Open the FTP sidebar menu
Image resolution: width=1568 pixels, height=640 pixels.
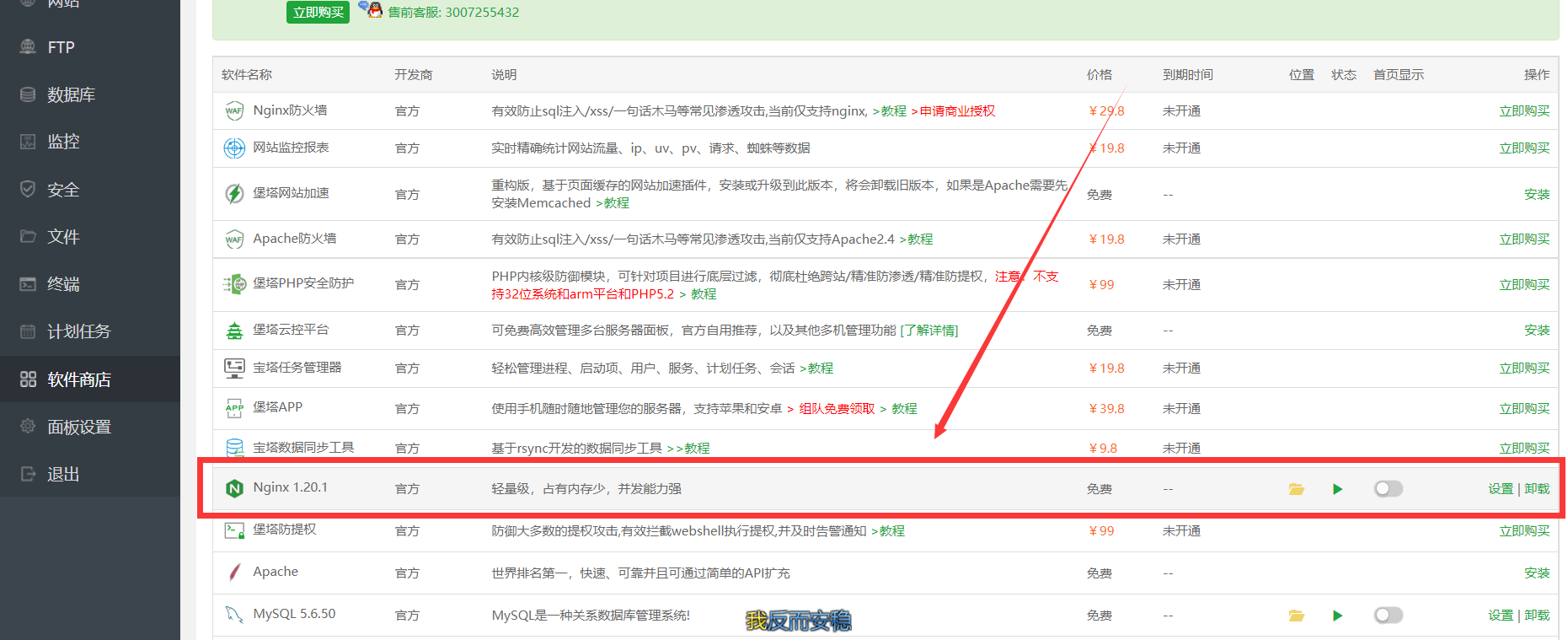pyautogui.click(x=61, y=47)
